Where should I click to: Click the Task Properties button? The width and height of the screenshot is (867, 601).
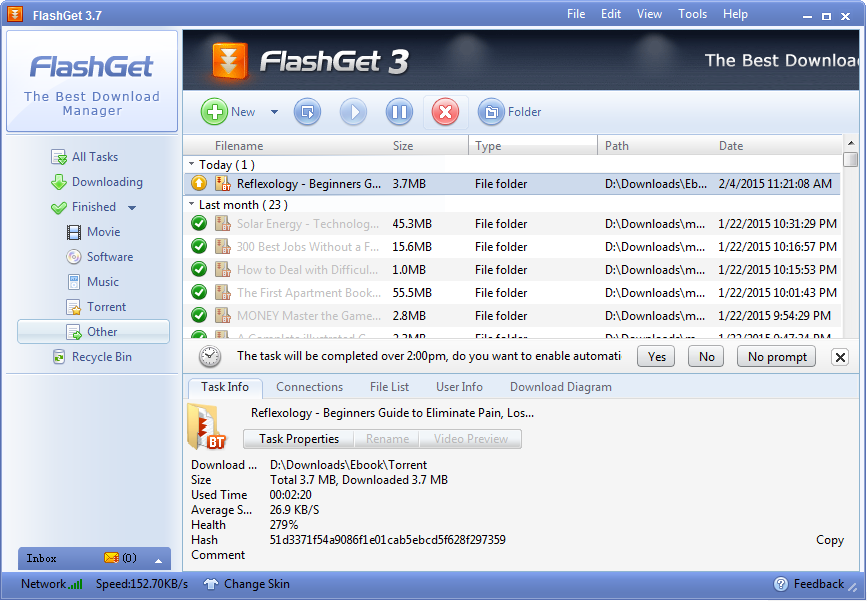[x=299, y=439]
